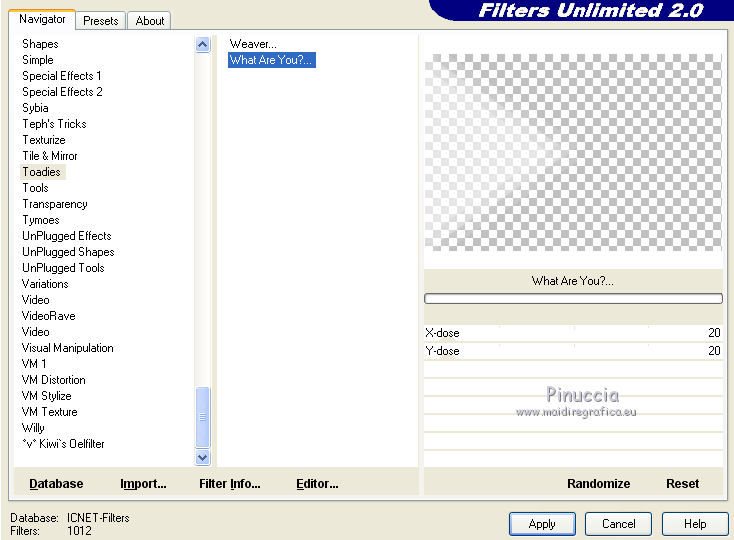Screen dimensions: 734x540
Task: Click the category list scrollbar thumb
Action: 203,416
